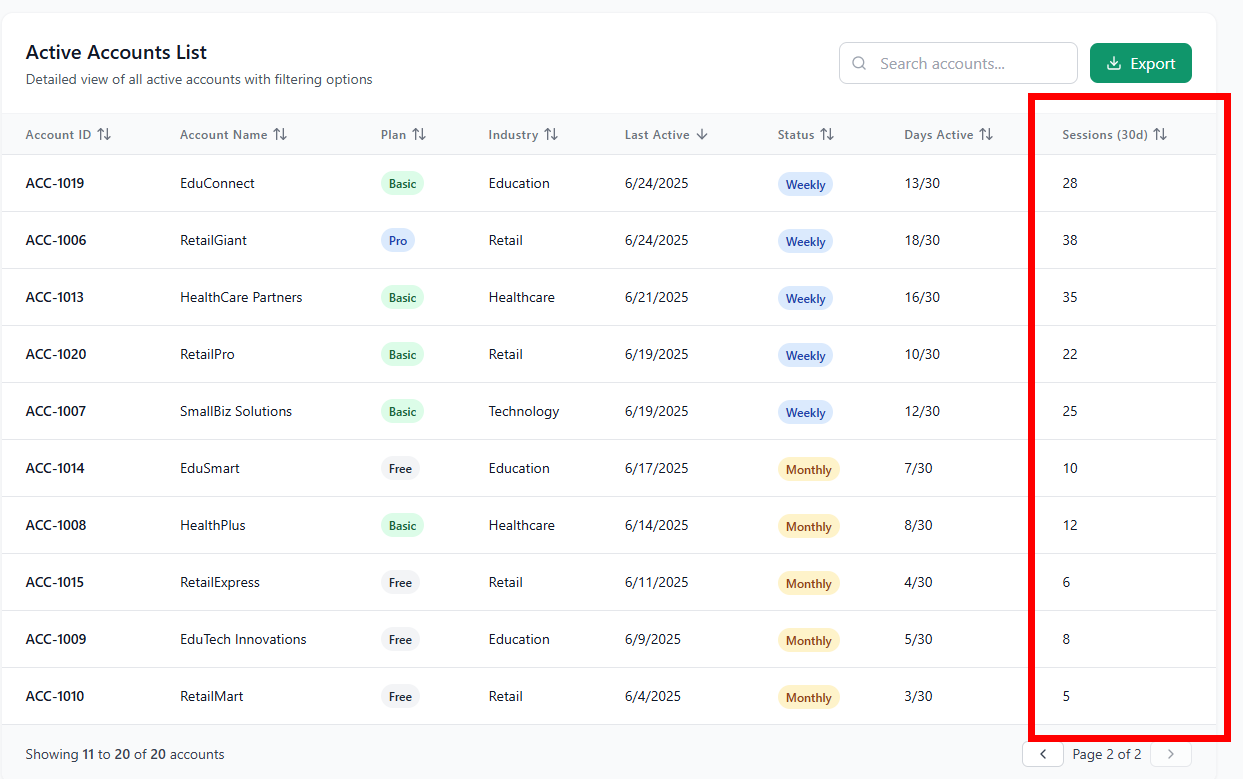Focus the Search accounts field

(x=958, y=63)
